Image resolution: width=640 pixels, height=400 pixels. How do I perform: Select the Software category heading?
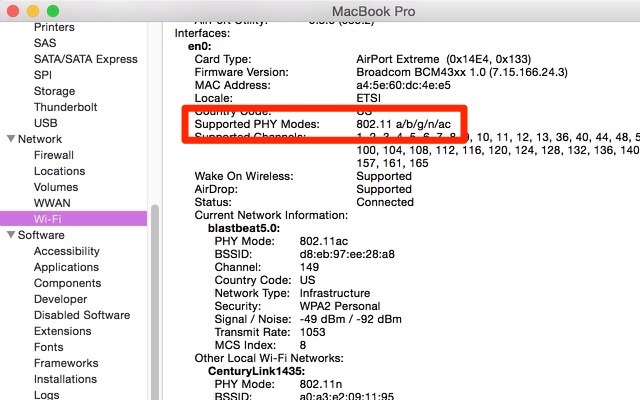tap(41, 235)
